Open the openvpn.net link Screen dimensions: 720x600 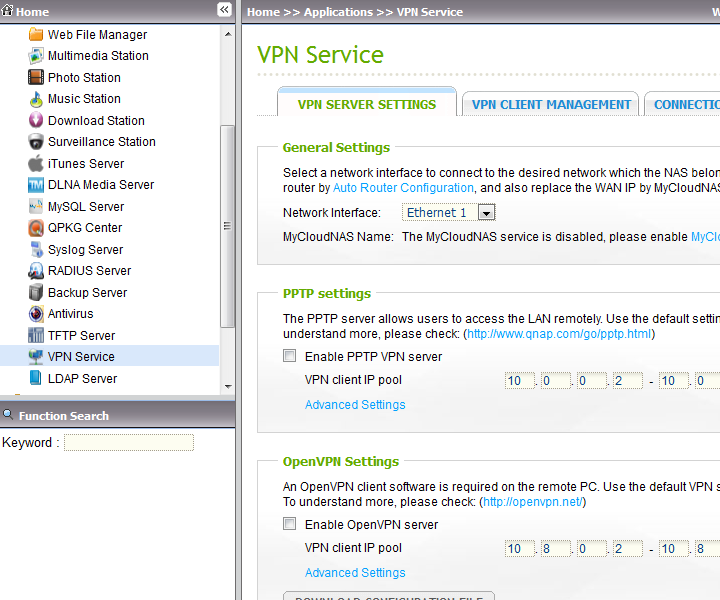pos(532,502)
